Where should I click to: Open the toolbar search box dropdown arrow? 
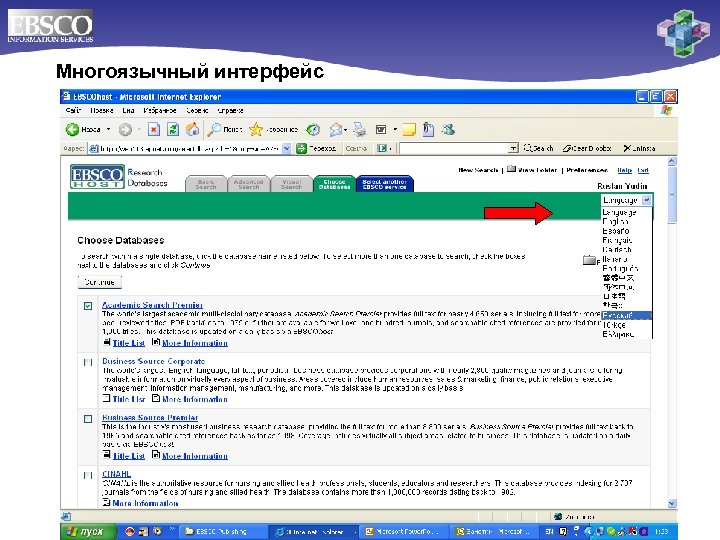pos(513,148)
